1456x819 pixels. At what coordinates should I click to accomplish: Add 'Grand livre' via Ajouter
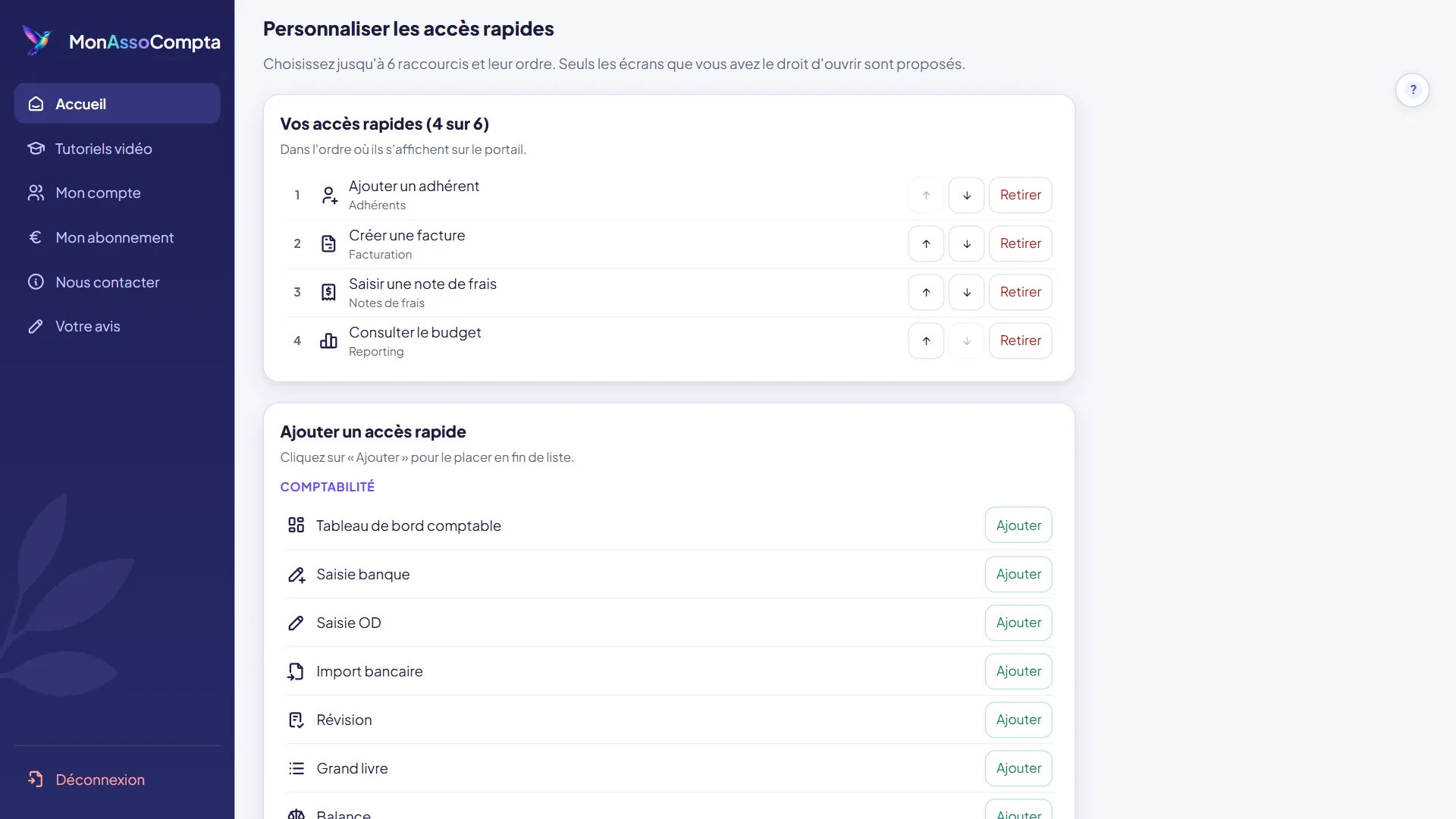1018,768
